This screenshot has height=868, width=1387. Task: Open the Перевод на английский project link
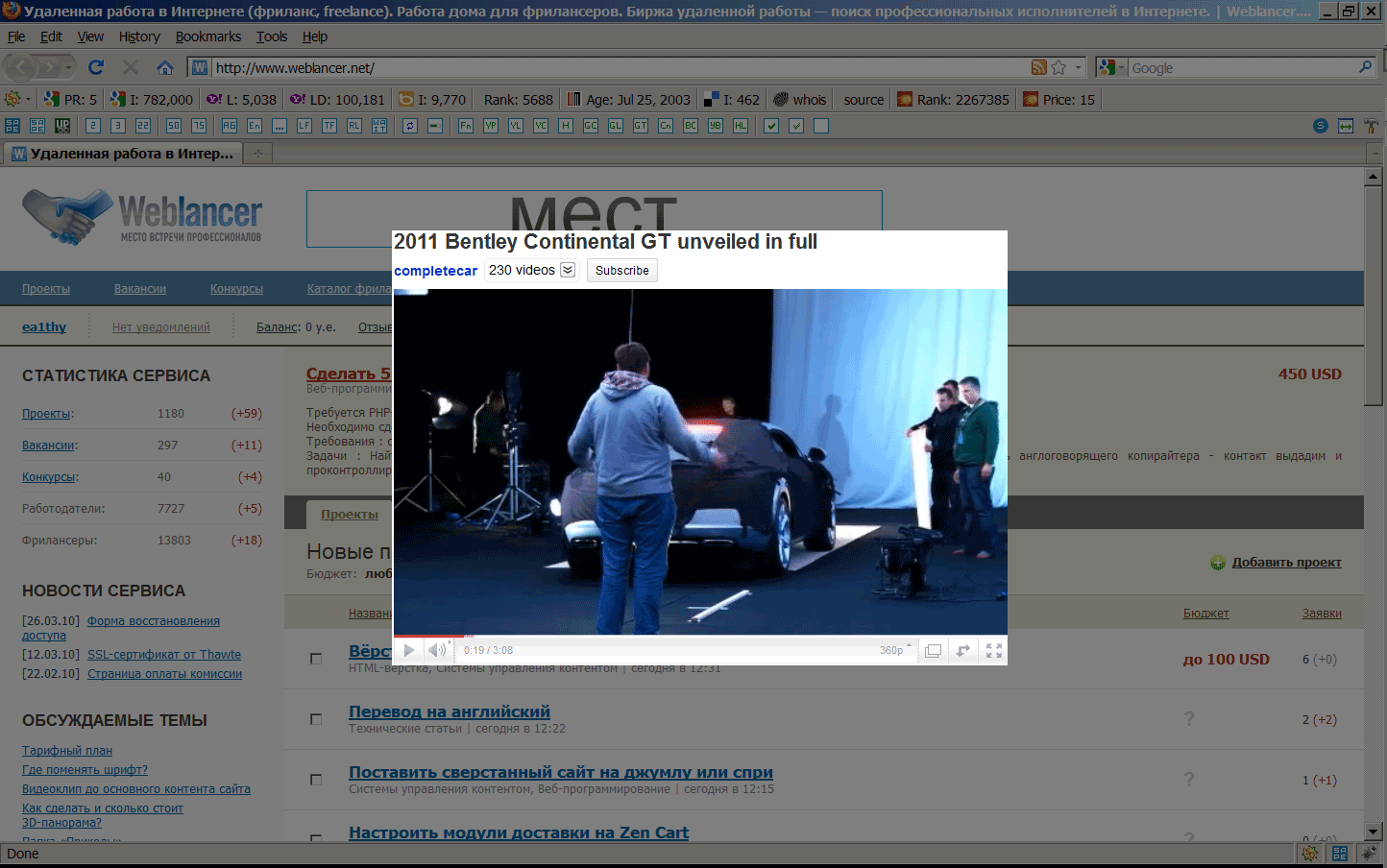[450, 711]
